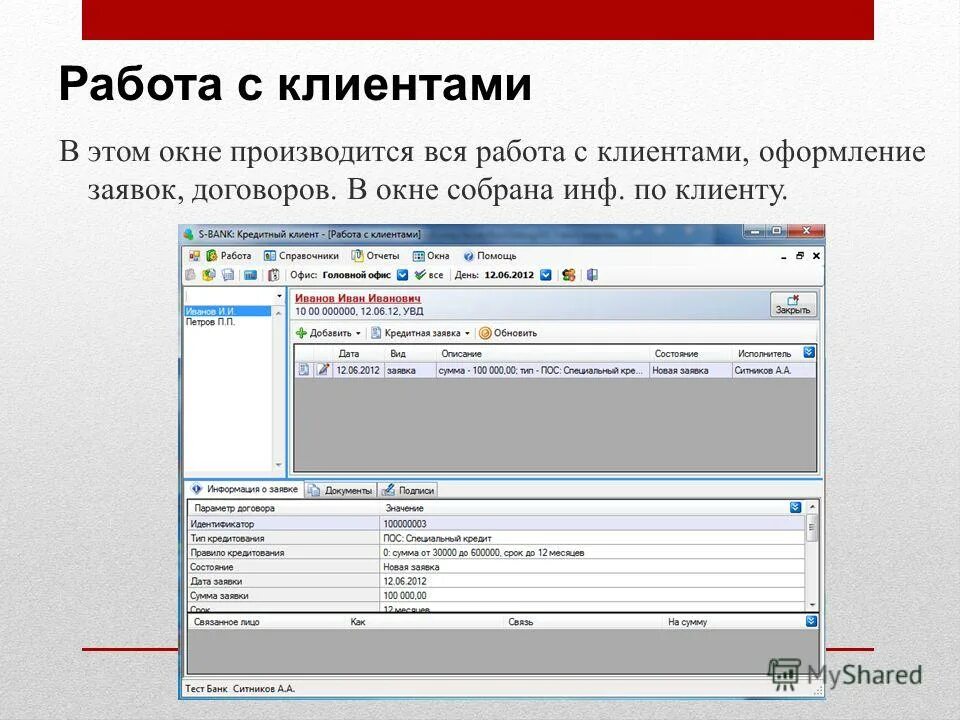Toggle the все checkmark filter

(420, 272)
